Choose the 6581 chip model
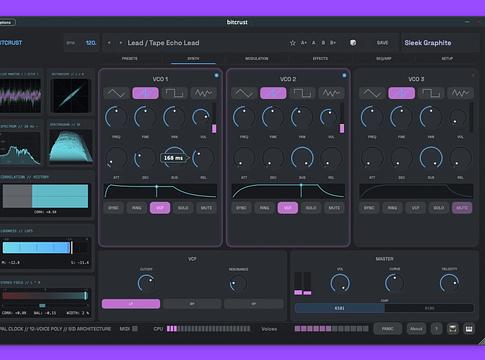The width and height of the screenshot is (485, 360). 340,308
